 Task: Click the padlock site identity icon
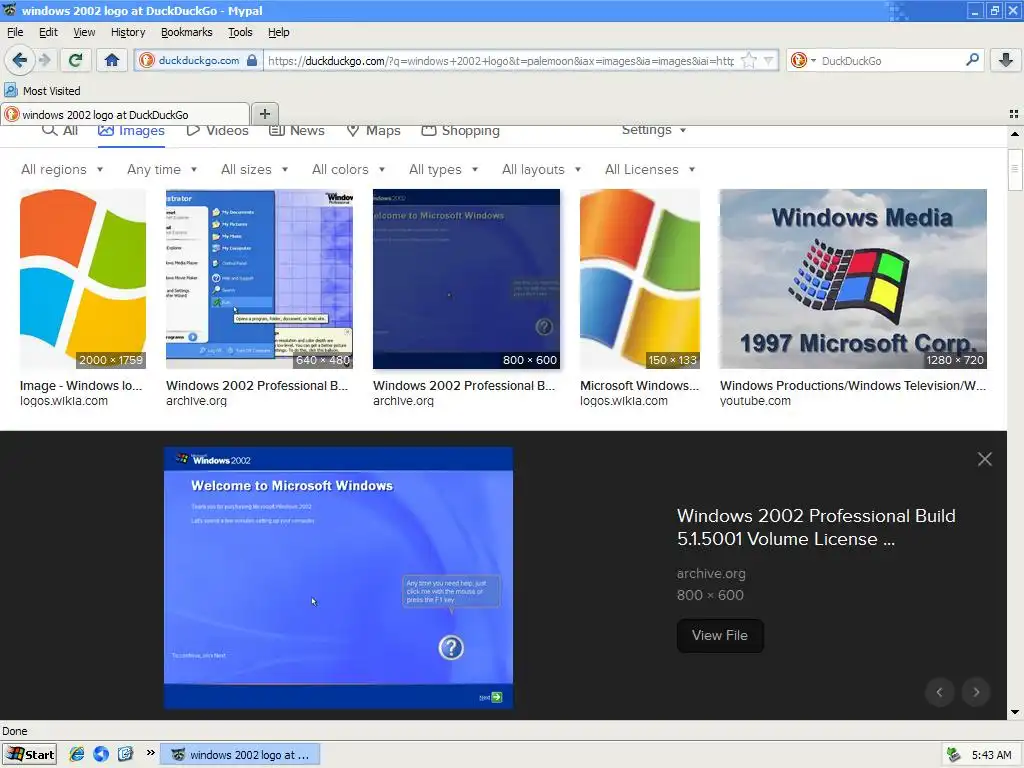pyautogui.click(x=252, y=60)
